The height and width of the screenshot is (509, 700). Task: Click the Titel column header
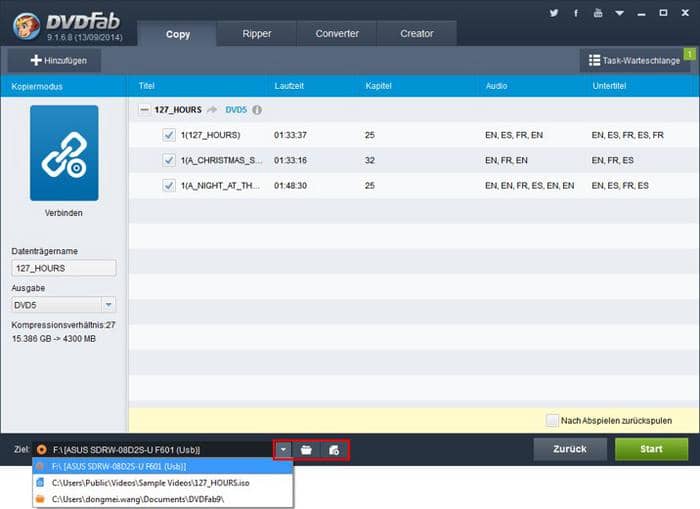[146, 86]
